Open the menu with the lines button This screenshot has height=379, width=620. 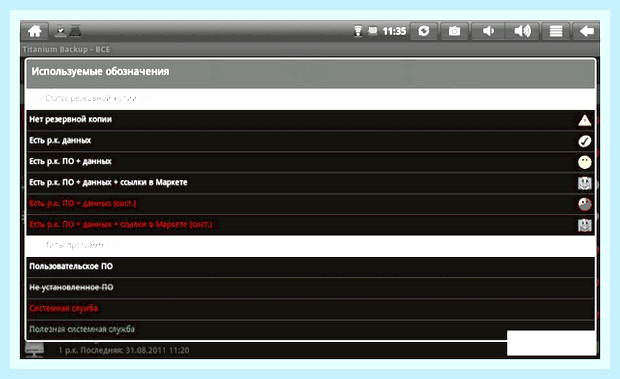pyautogui.click(x=556, y=31)
